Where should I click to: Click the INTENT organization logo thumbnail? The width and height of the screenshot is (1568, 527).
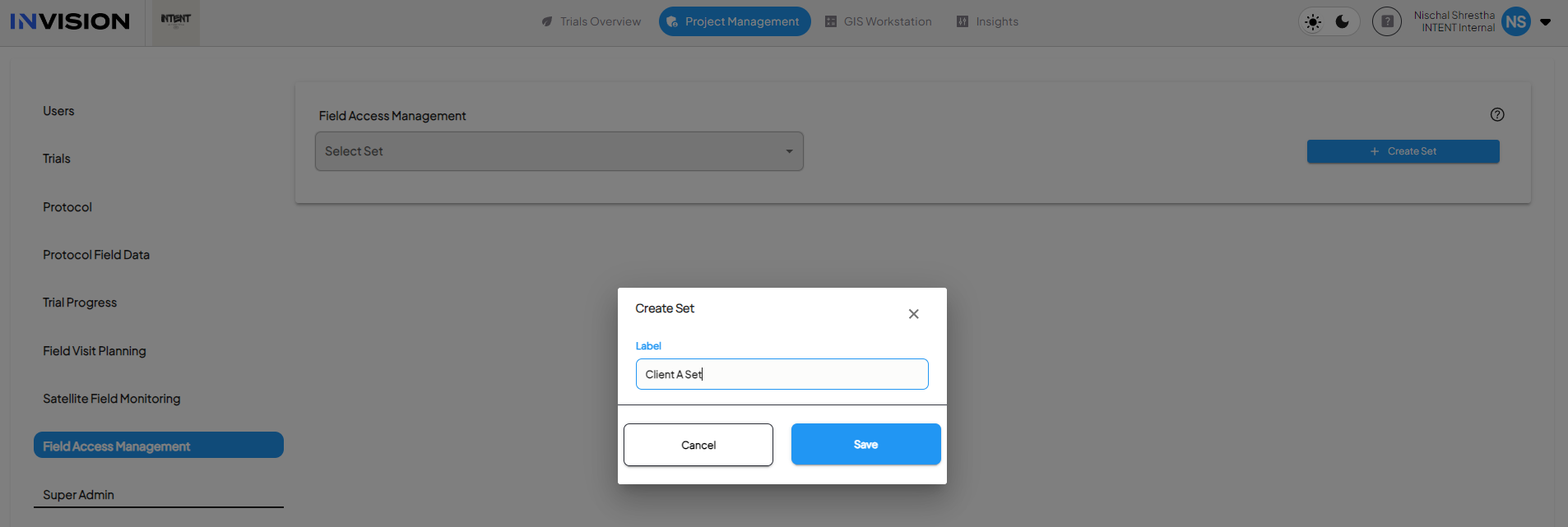point(176,22)
